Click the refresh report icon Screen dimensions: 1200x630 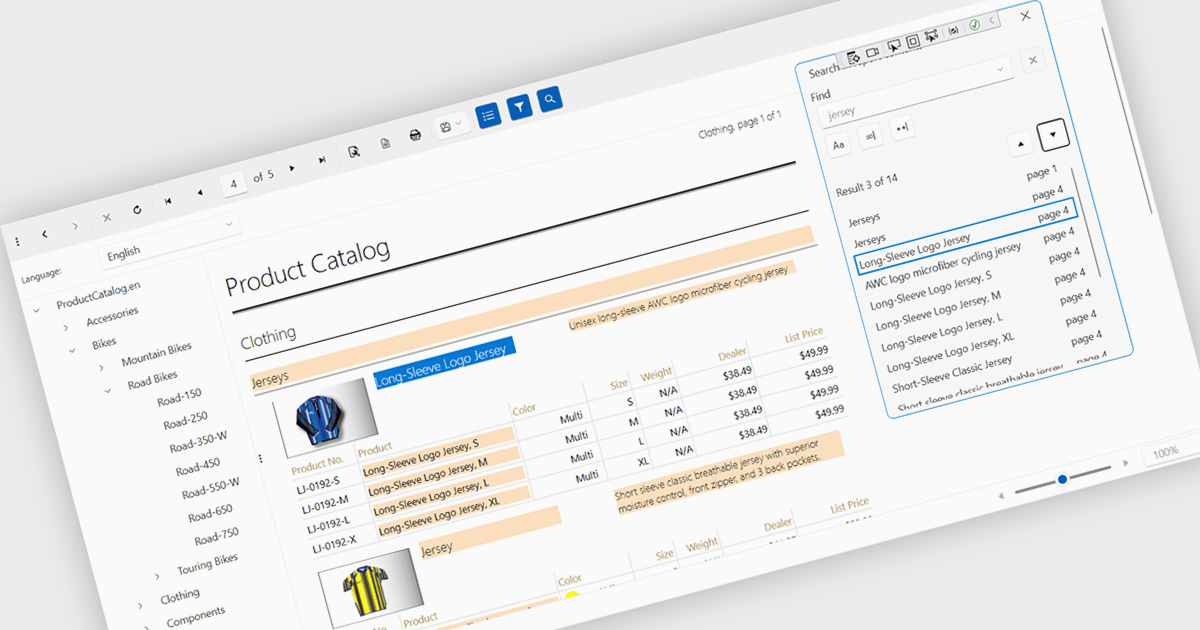(137, 209)
